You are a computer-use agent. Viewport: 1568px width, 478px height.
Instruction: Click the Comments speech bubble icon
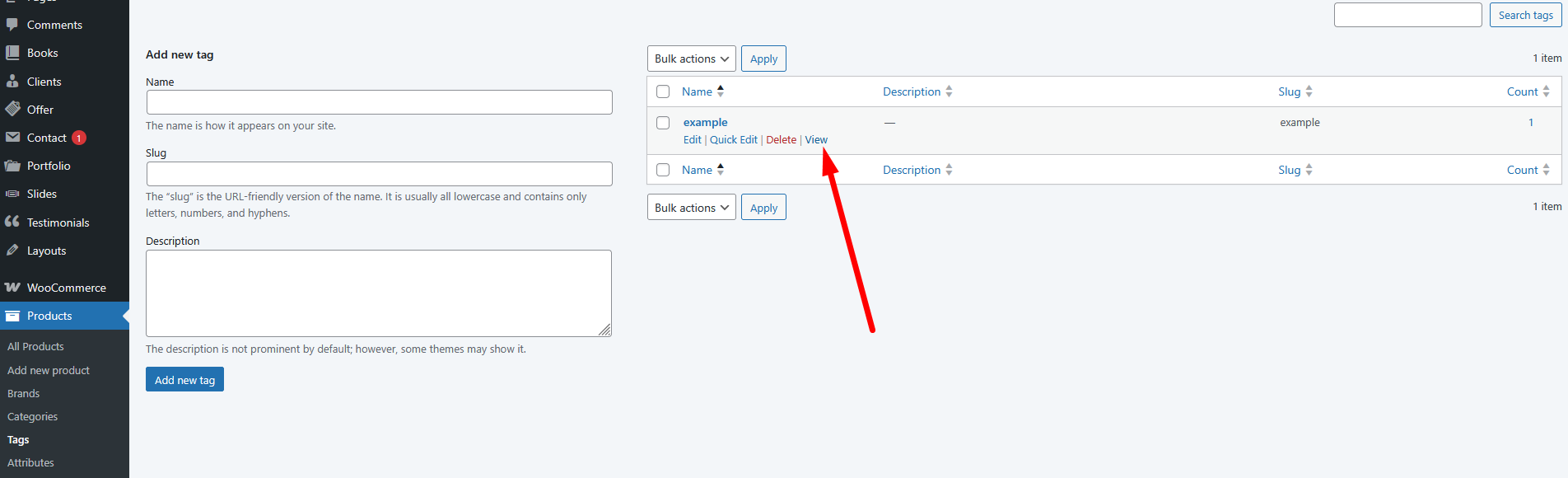click(x=12, y=25)
